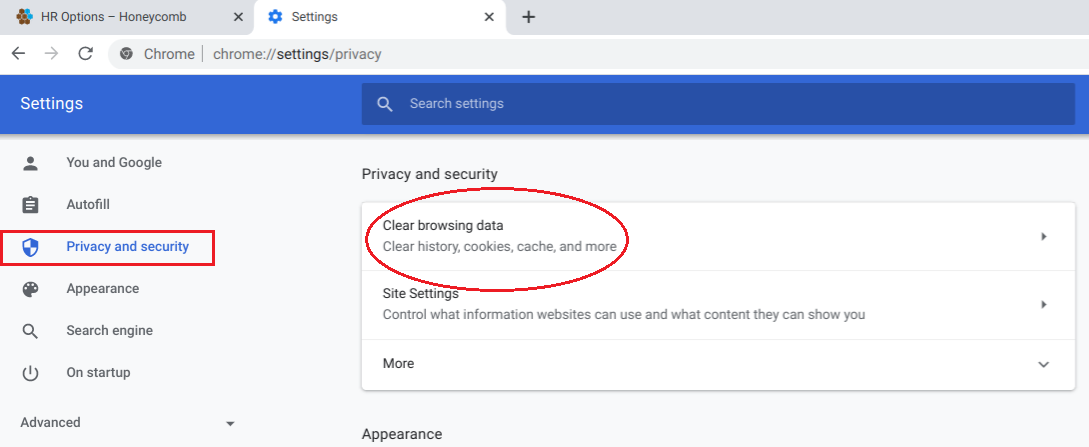
Task: Expand the Advanced section in sidebar
Action: point(230,423)
